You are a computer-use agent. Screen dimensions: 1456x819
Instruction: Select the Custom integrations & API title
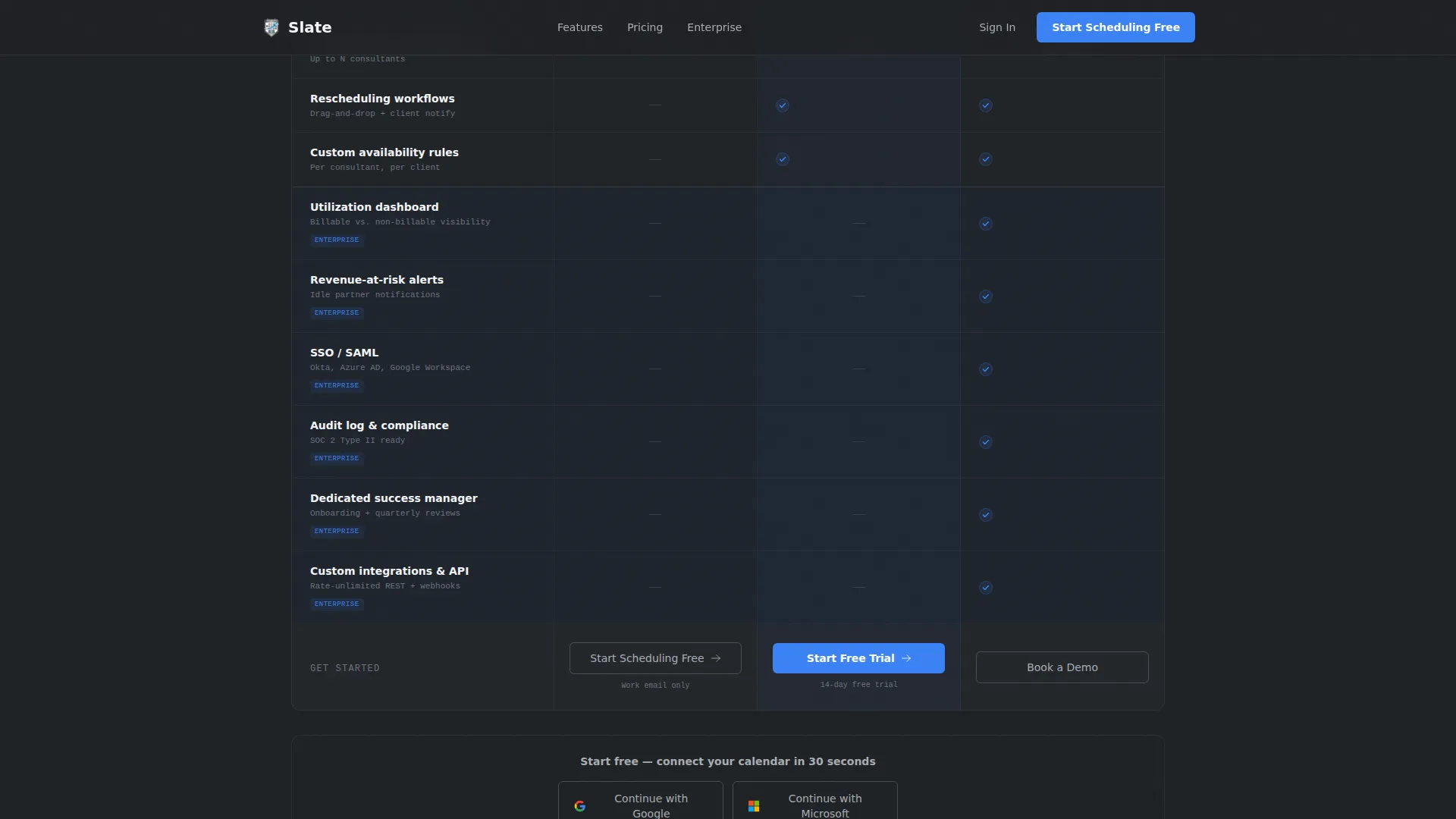point(389,571)
